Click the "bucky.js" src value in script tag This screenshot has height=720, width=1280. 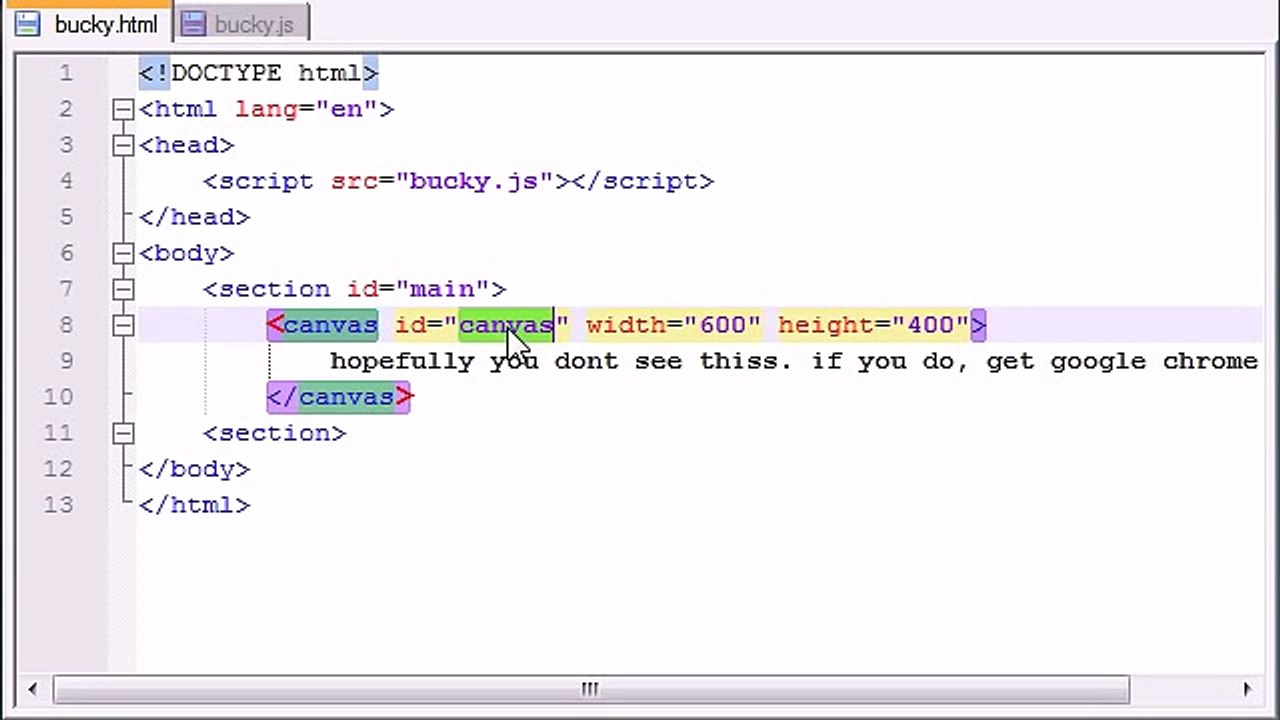(x=475, y=181)
